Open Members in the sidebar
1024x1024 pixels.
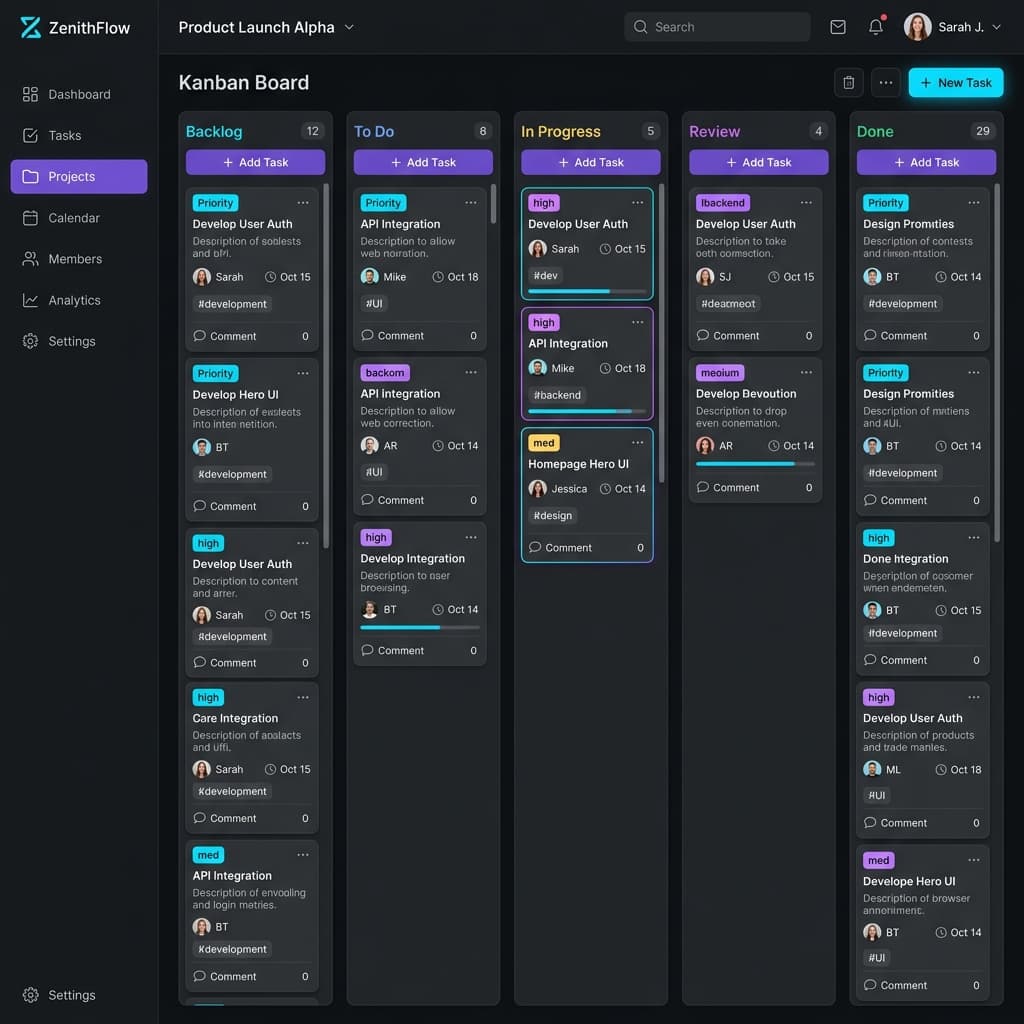pos(79,259)
